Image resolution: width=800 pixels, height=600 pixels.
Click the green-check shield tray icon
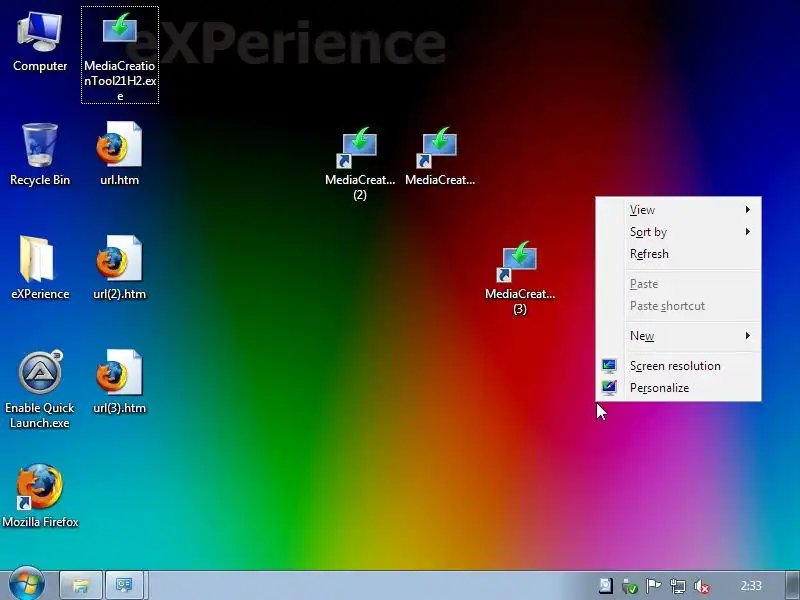pos(630,586)
